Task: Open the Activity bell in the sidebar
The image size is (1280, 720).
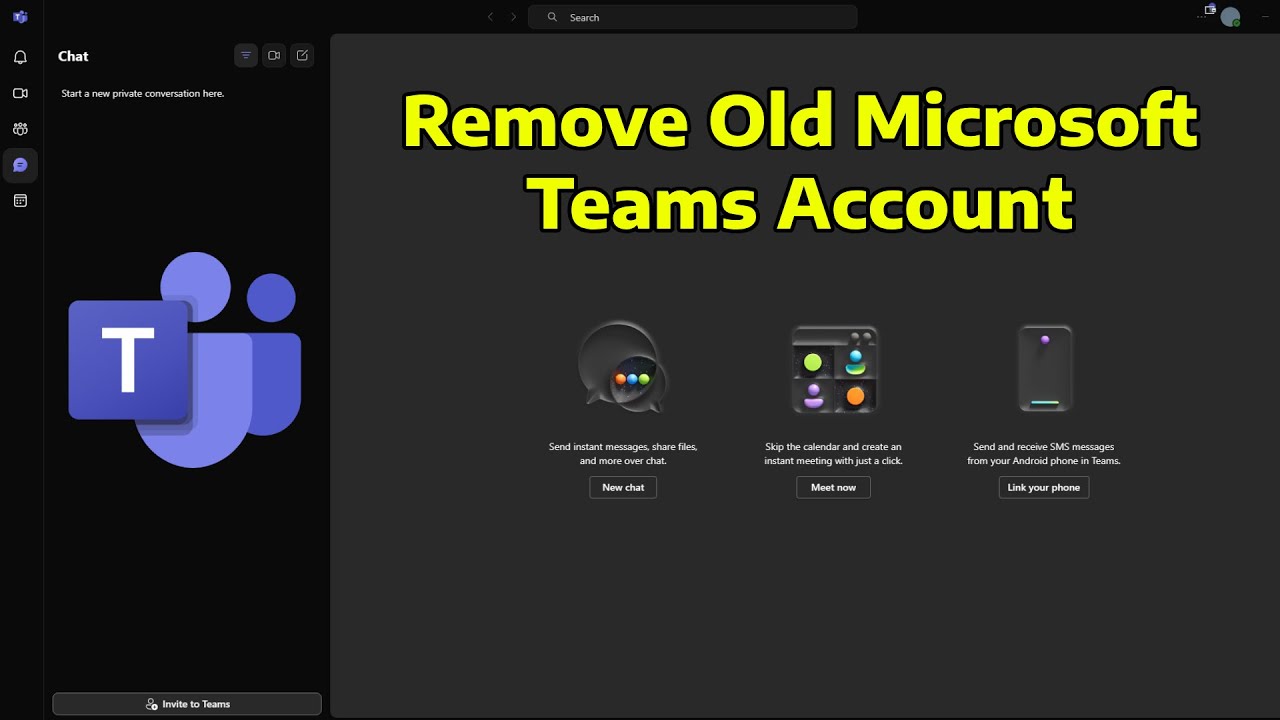Action: click(x=20, y=57)
